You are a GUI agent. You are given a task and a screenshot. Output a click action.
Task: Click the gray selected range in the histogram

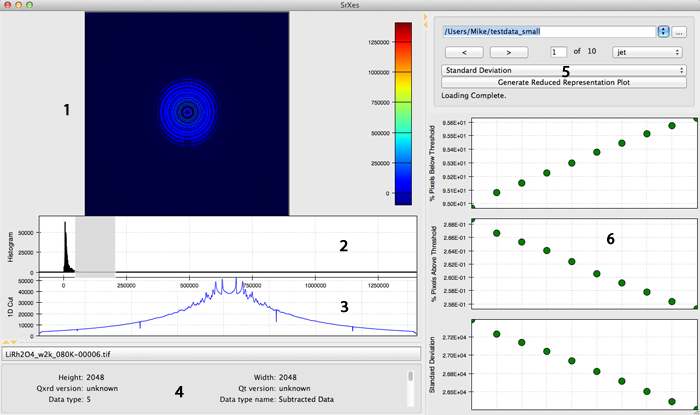click(95, 247)
